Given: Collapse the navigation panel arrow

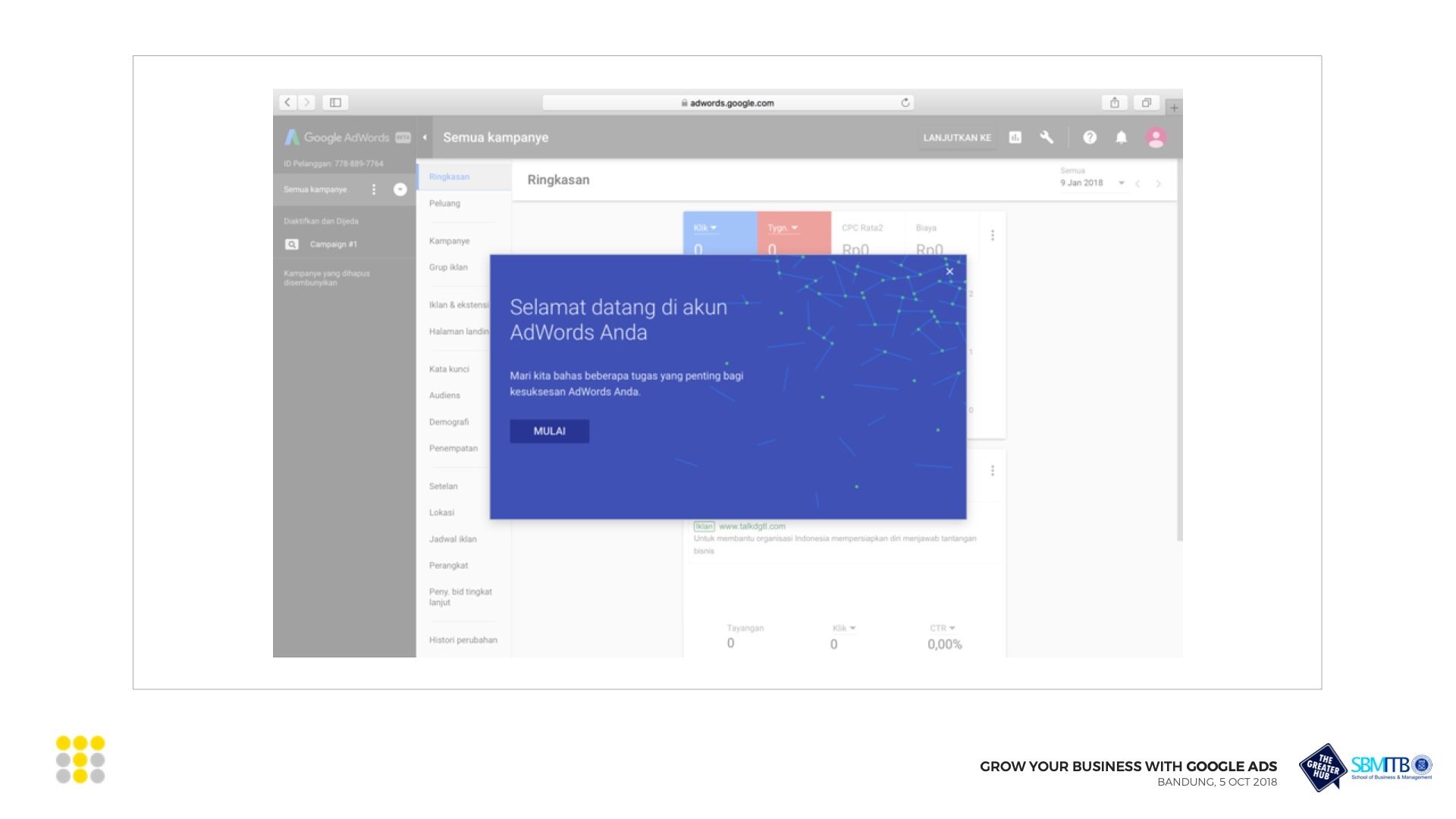Looking at the screenshot, I should 425,137.
